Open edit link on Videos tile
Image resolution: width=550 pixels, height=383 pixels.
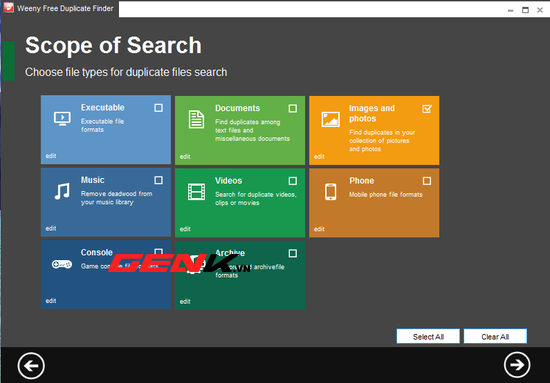point(185,229)
